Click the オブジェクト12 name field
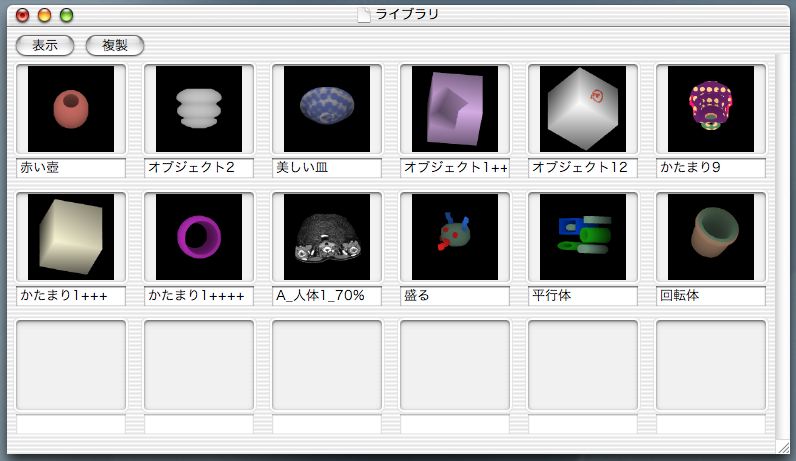This screenshot has width=796, height=461. tap(583, 168)
